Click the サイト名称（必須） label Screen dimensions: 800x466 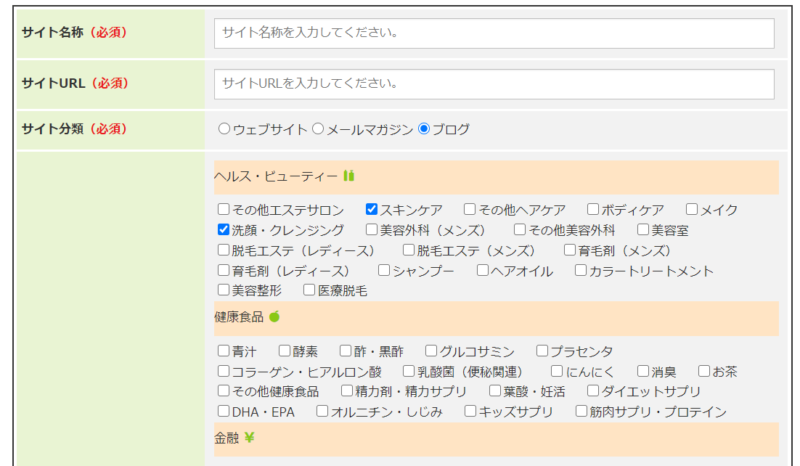74,33
